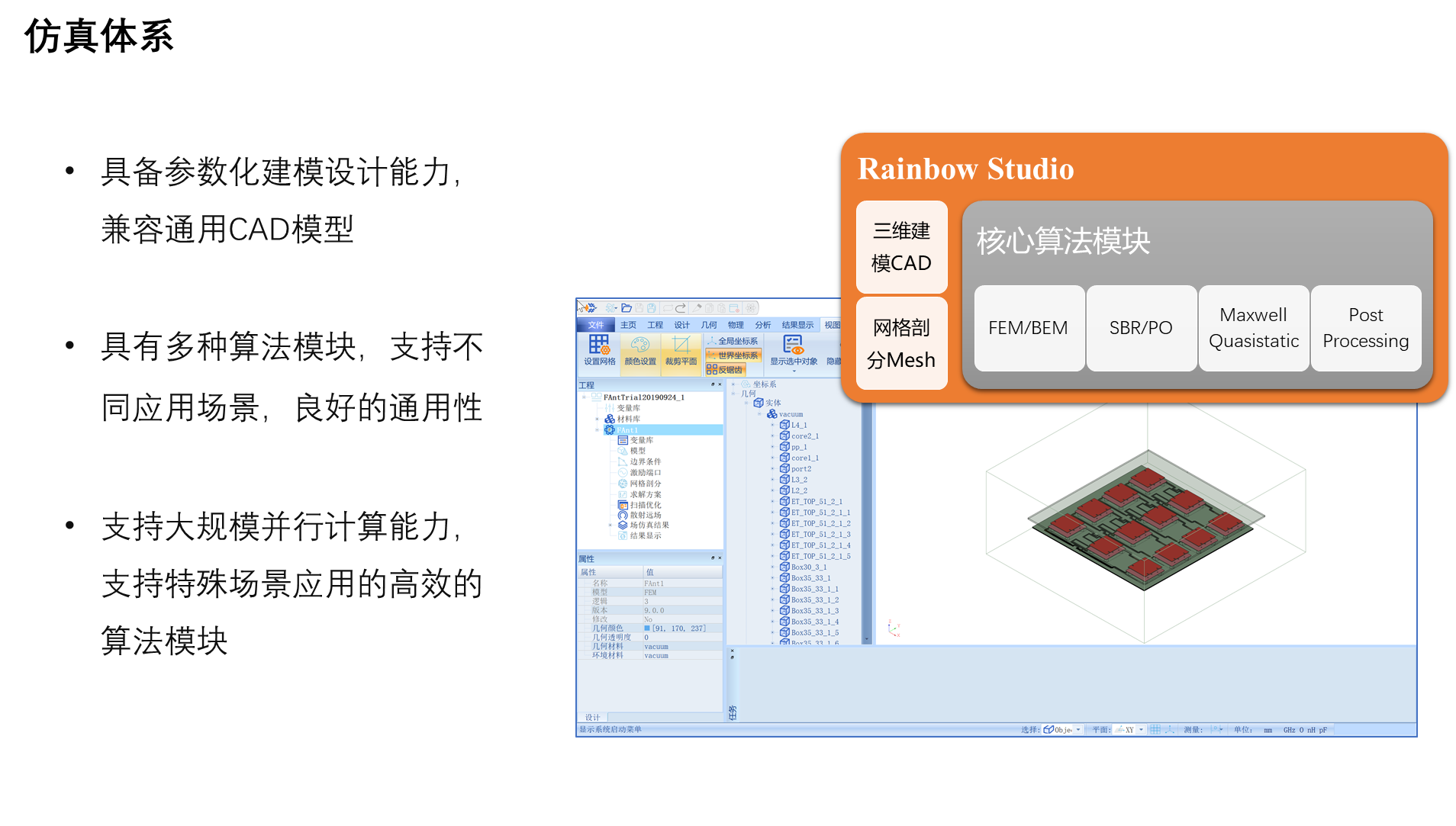
Task: Toggle the 全局坐标系 global coordinate display
Action: click(733, 341)
